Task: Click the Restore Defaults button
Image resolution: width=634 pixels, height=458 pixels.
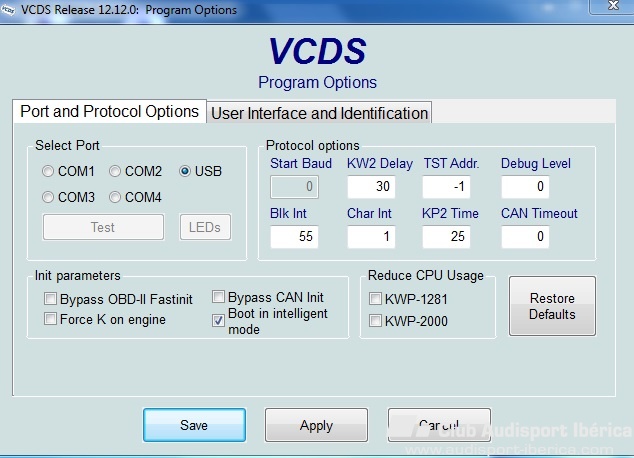Action: (x=552, y=306)
